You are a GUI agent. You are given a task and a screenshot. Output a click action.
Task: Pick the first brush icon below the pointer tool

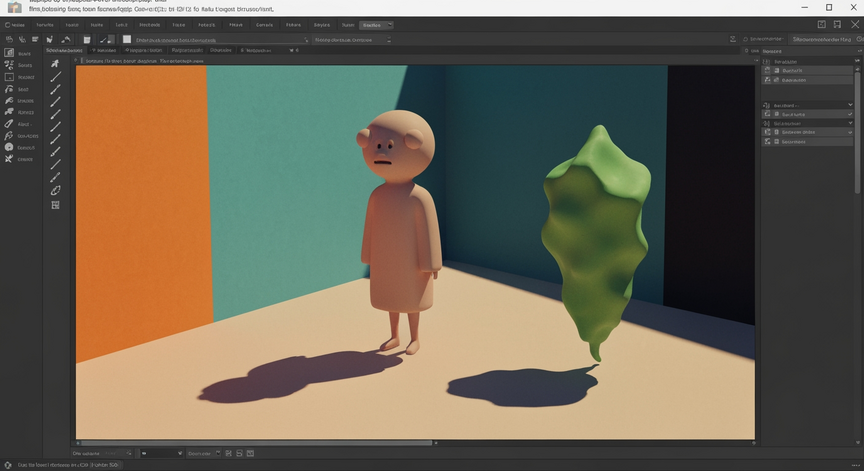pos(55,77)
